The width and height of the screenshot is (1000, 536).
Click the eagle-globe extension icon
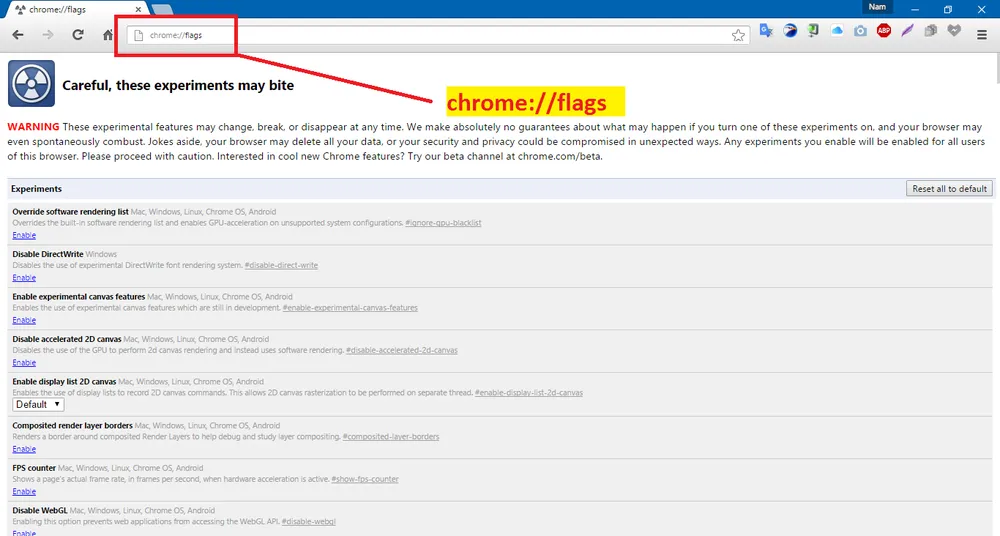790,31
